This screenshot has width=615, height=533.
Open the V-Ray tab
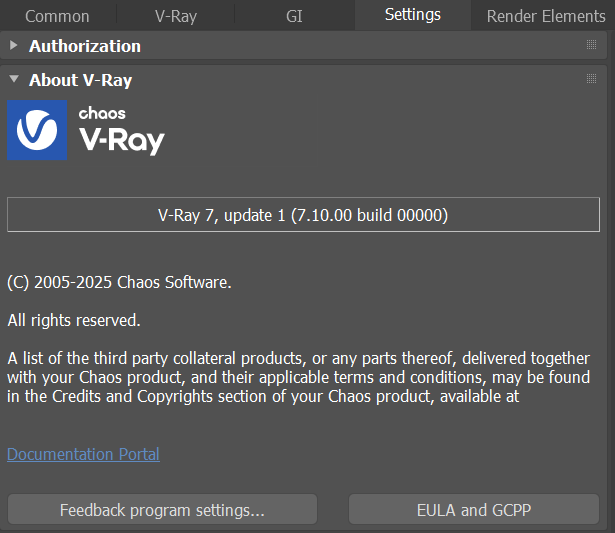pos(176,16)
